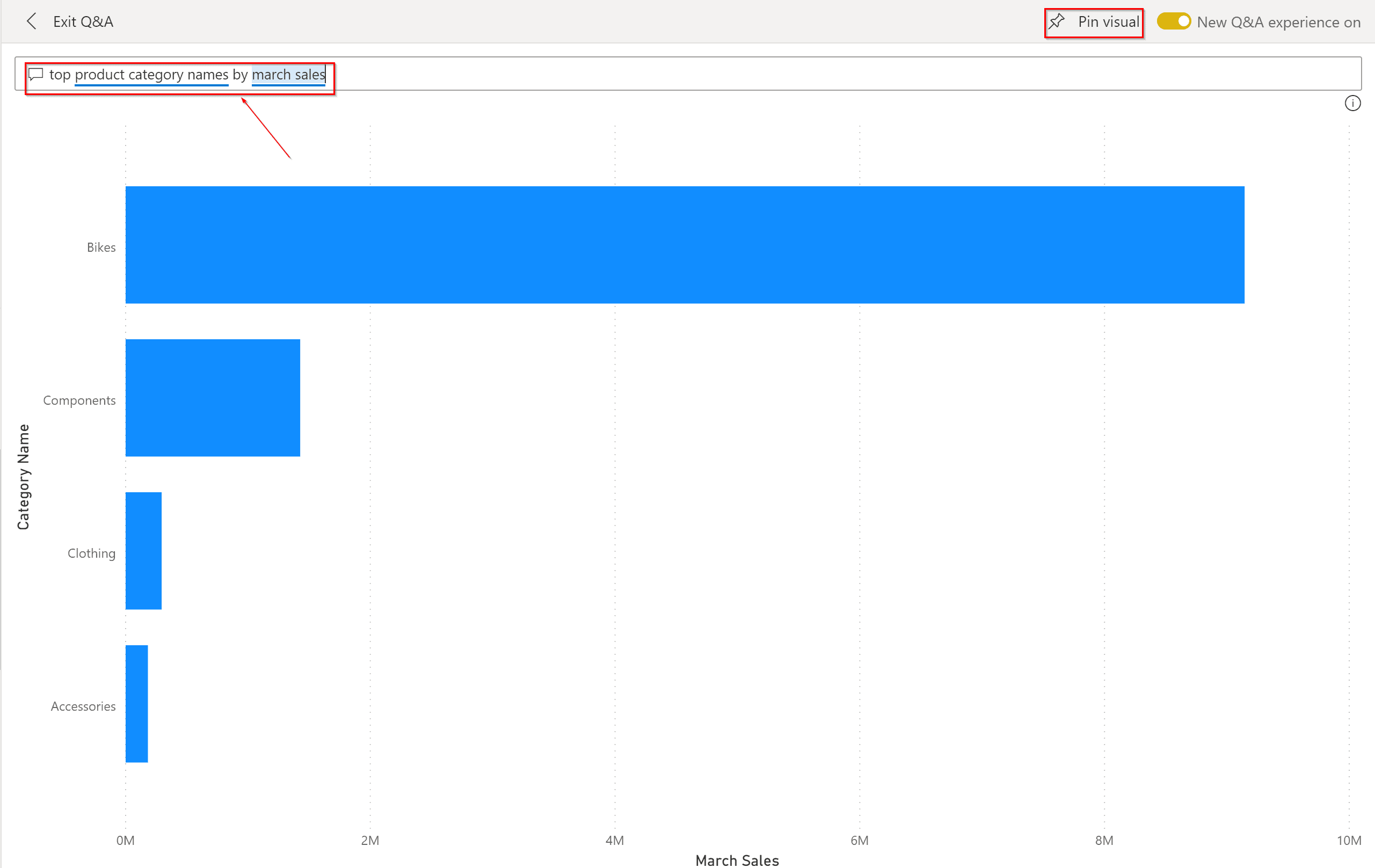This screenshot has height=868, width=1375.
Task: Click the Components axis label
Action: coord(79,400)
